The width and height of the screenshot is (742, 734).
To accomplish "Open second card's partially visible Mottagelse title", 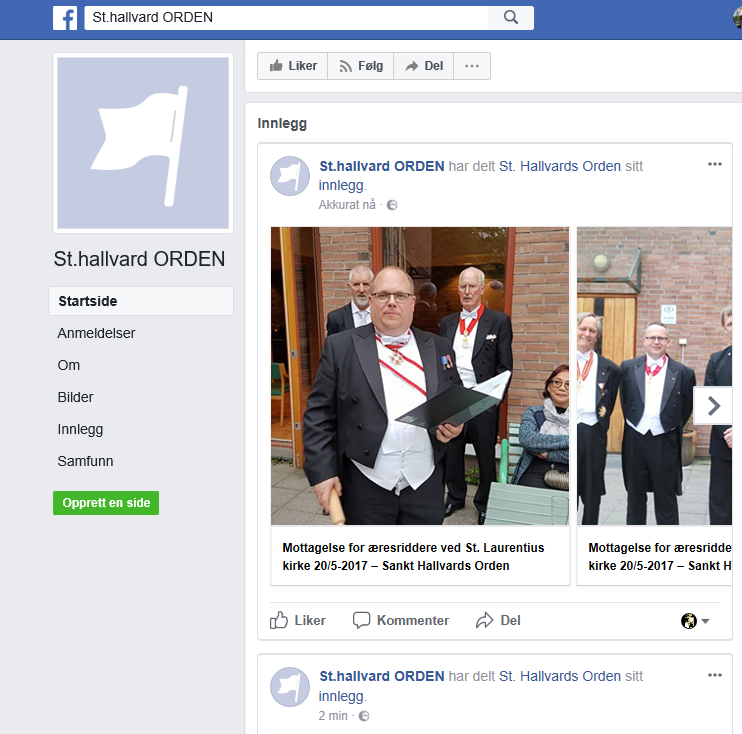I will [x=660, y=557].
